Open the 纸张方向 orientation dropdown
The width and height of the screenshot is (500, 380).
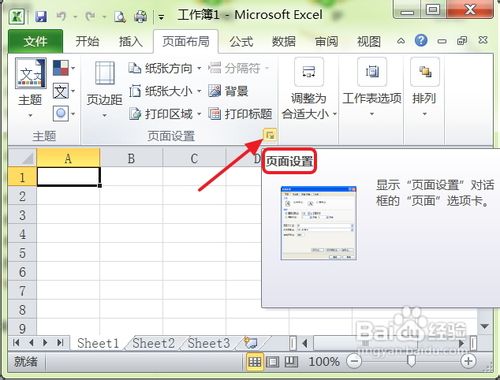click(165, 68)
